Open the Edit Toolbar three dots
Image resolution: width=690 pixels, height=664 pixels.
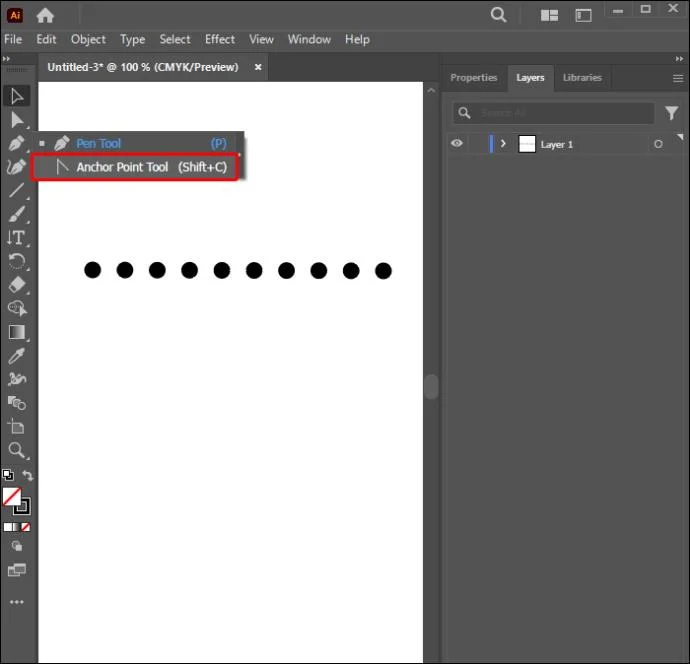pos(17,602)
